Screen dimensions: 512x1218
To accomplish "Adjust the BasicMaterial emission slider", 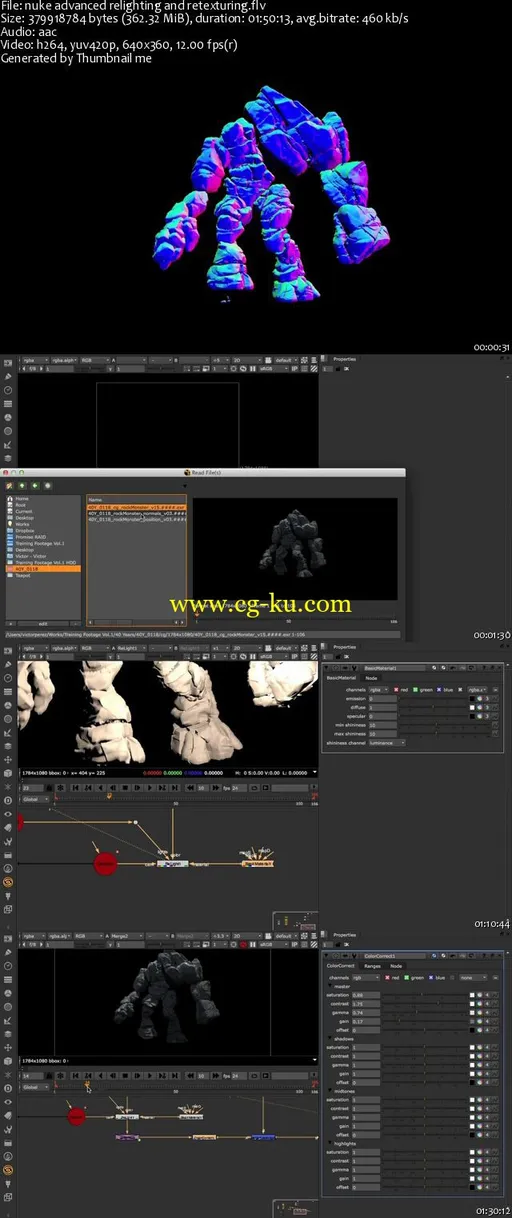I will [x=431, y=699].
